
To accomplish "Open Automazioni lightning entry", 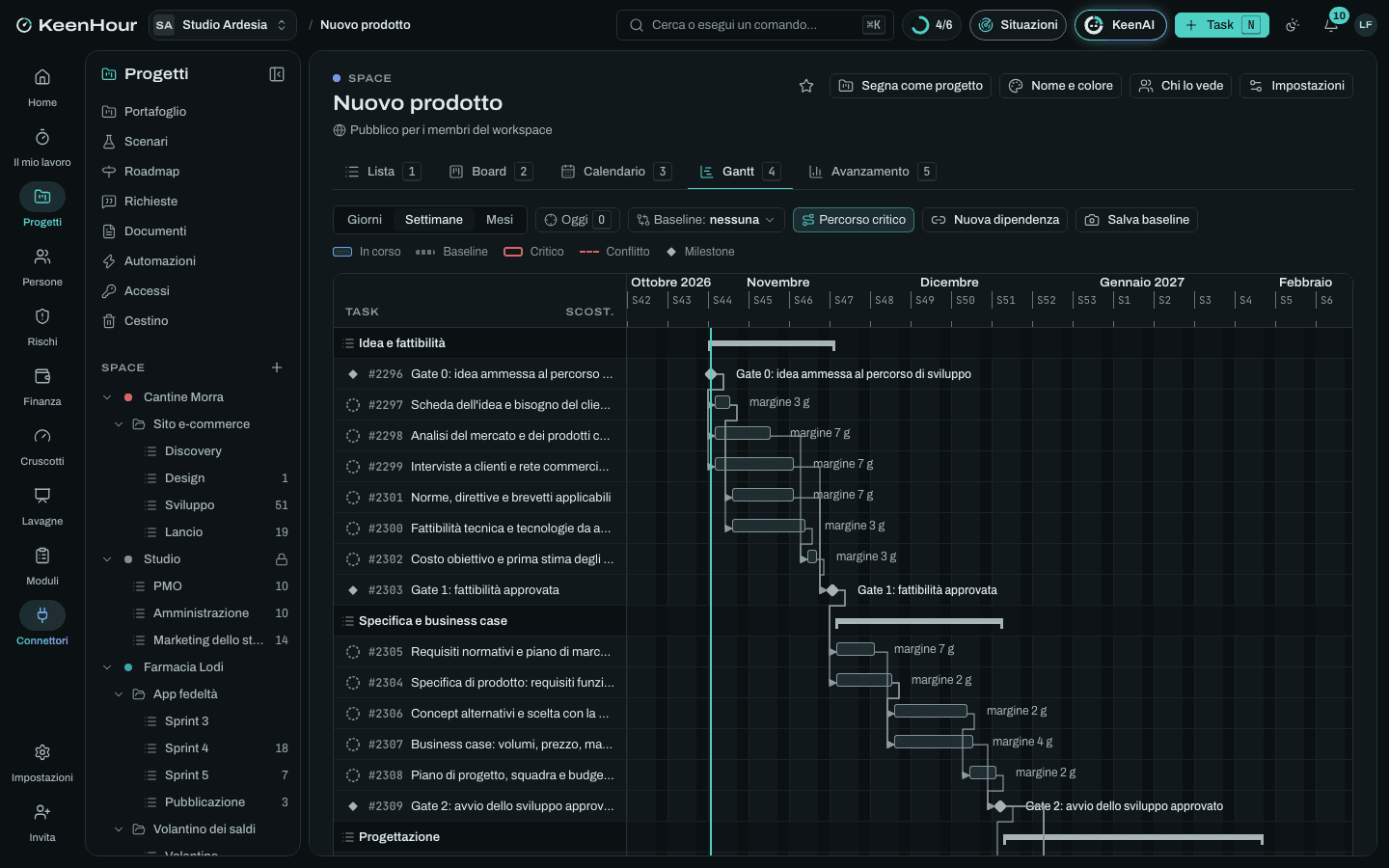I will pos(193,260).
